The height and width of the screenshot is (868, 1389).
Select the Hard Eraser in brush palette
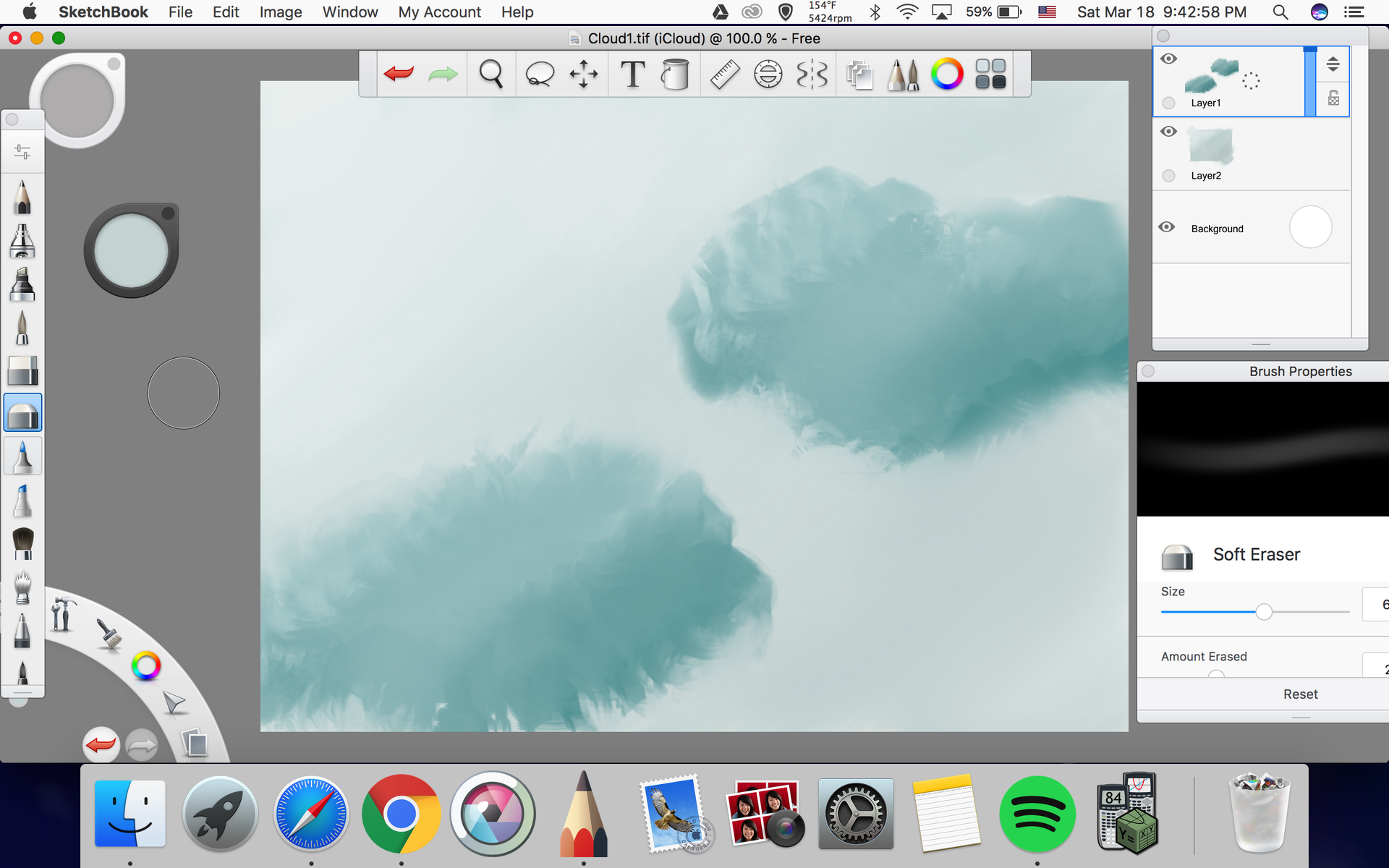(x=22, y=370)
